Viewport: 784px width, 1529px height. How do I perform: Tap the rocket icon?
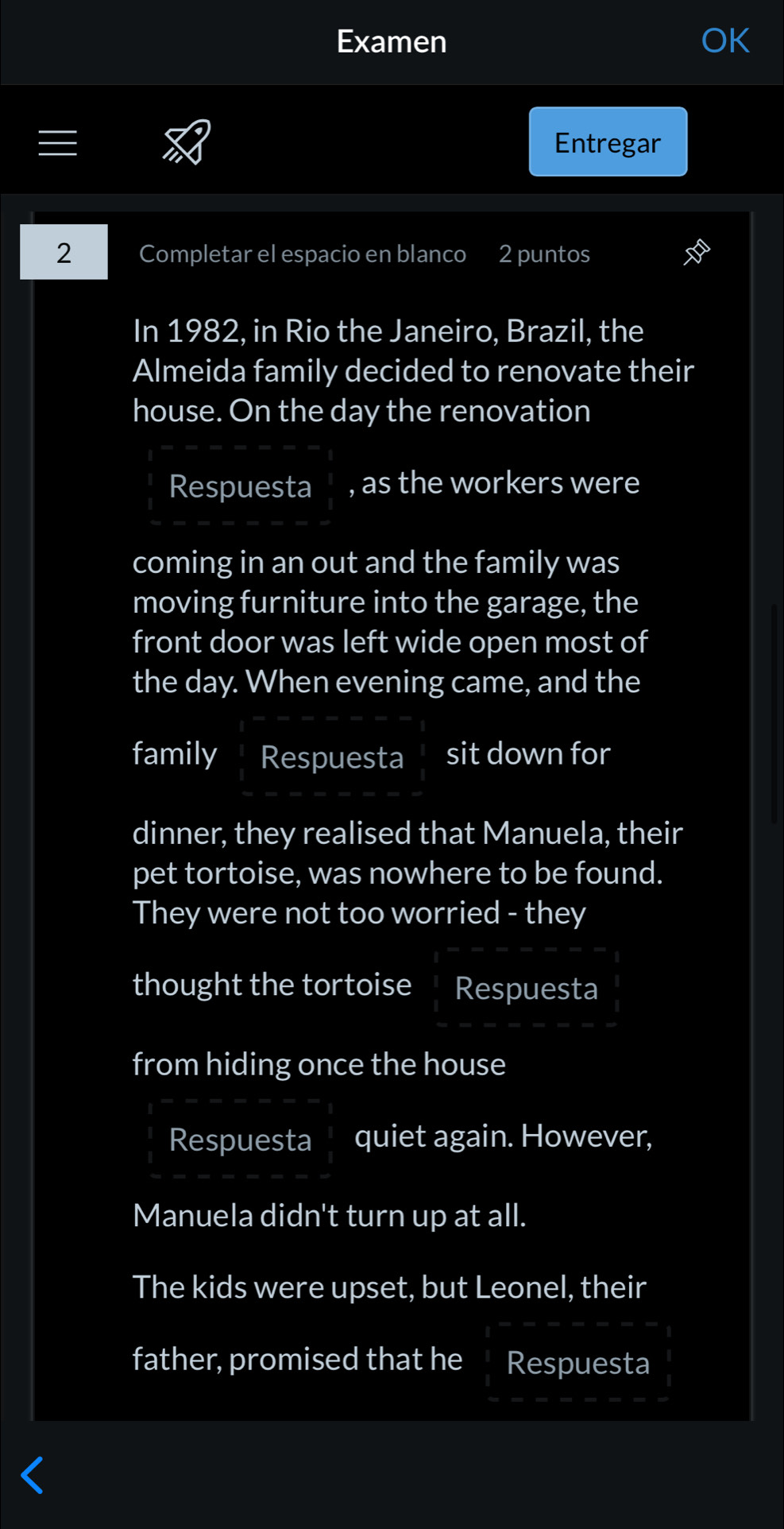pyautogui.click(x=187, y=142)
